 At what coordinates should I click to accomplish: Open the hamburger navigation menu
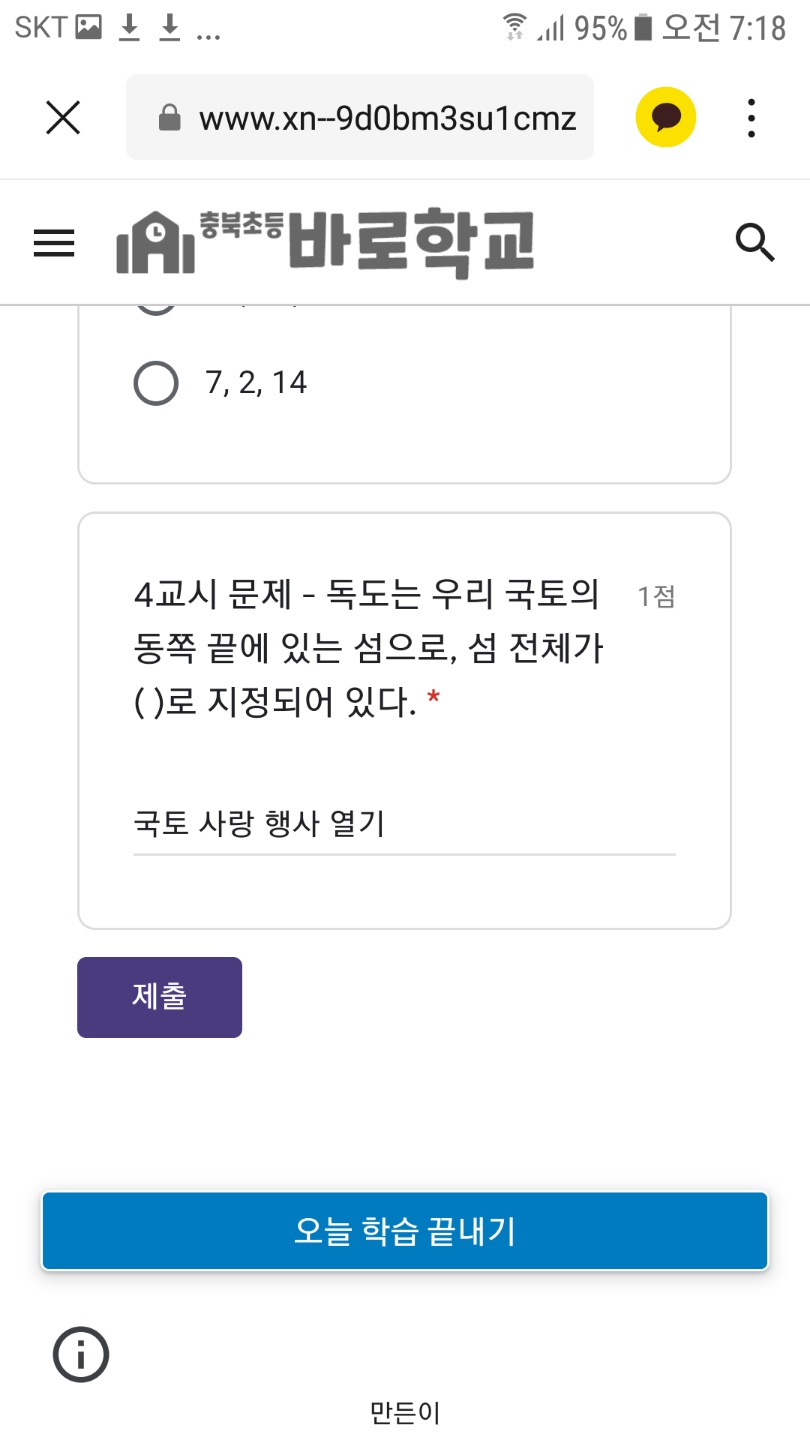click(54, 243)
